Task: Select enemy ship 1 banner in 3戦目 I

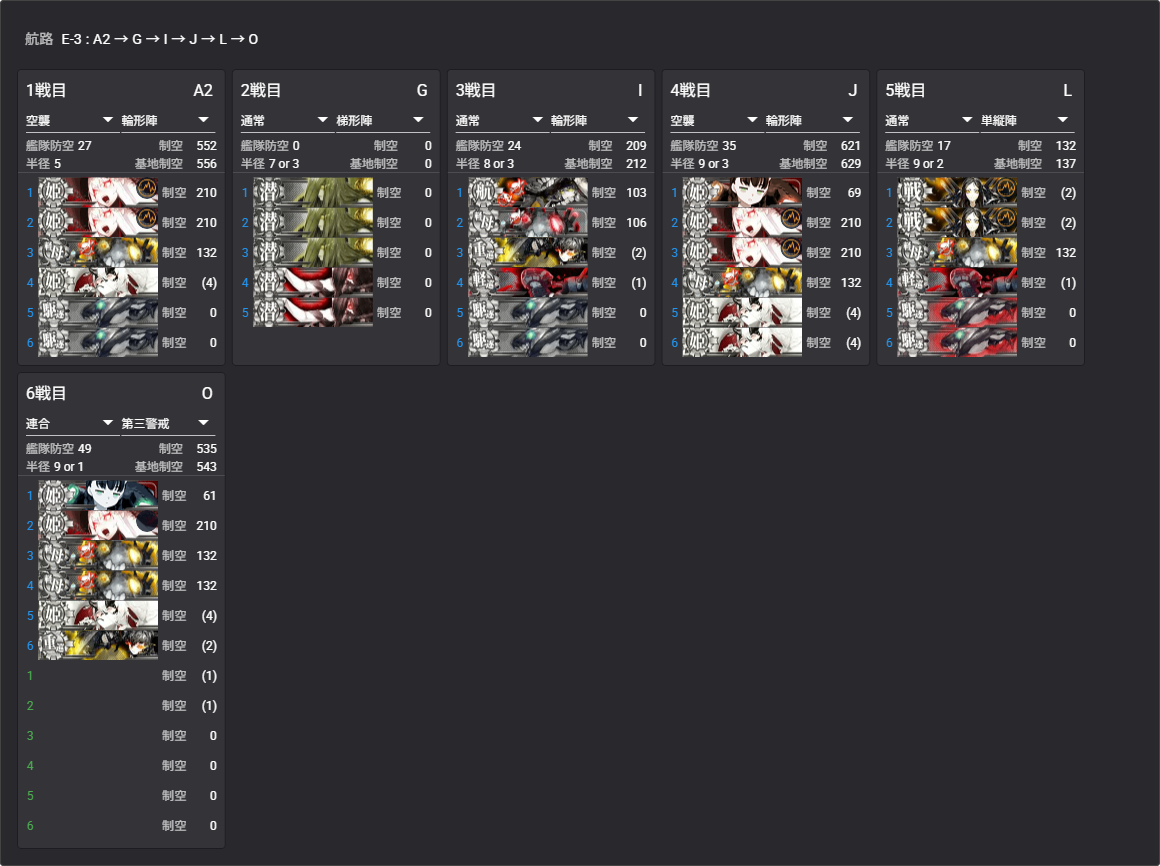Action: [x=528, y=192]
